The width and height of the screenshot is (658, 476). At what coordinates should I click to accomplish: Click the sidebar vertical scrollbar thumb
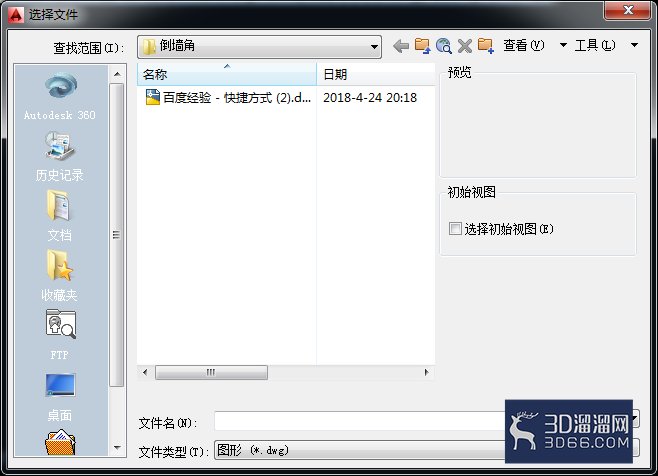[x=117, y=234]
